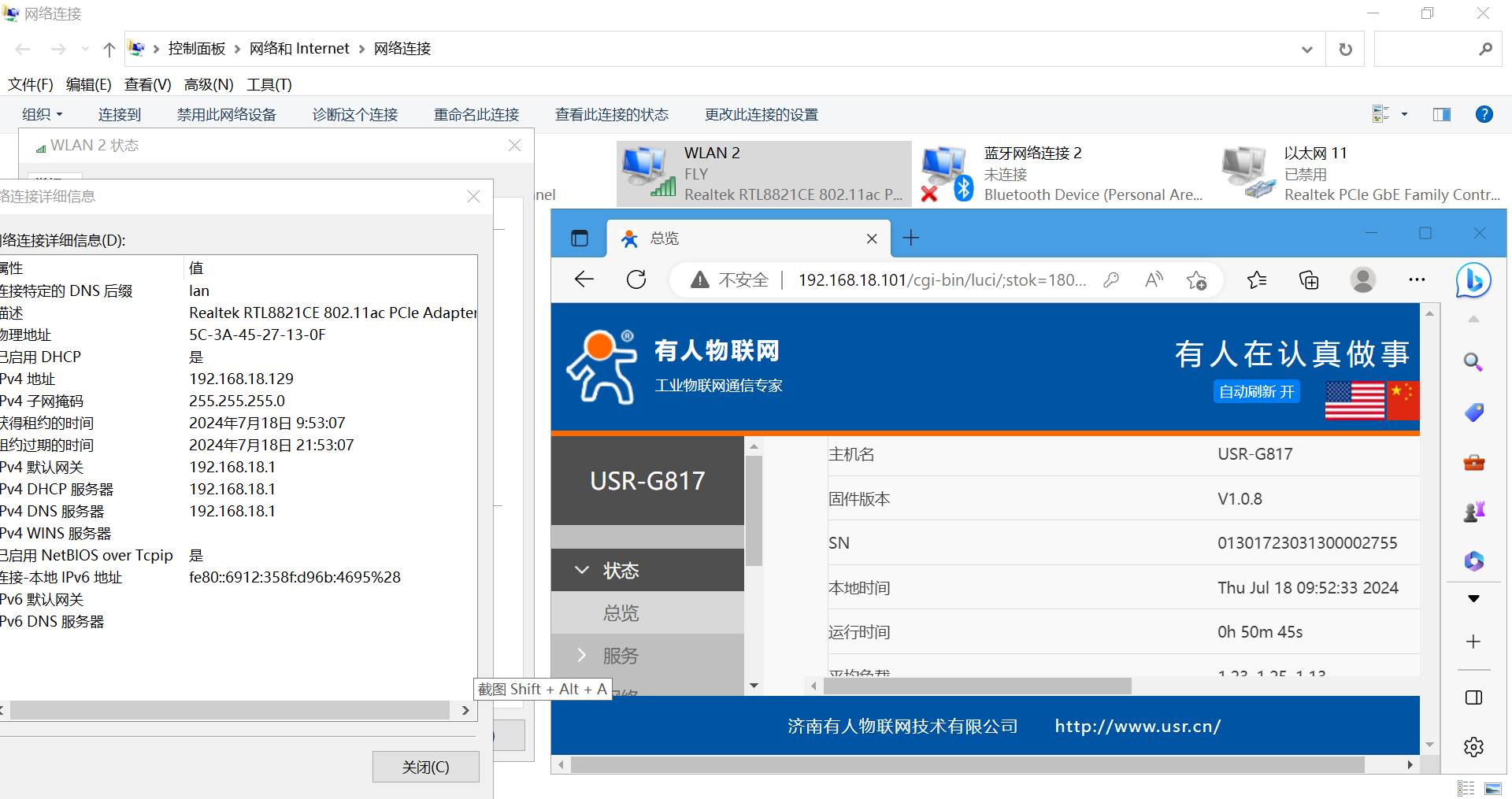Click the Explorer help question mark icon
The width and height of the screenshot is (1512, 799).
pyautogui.click(x=1484, y=115)
